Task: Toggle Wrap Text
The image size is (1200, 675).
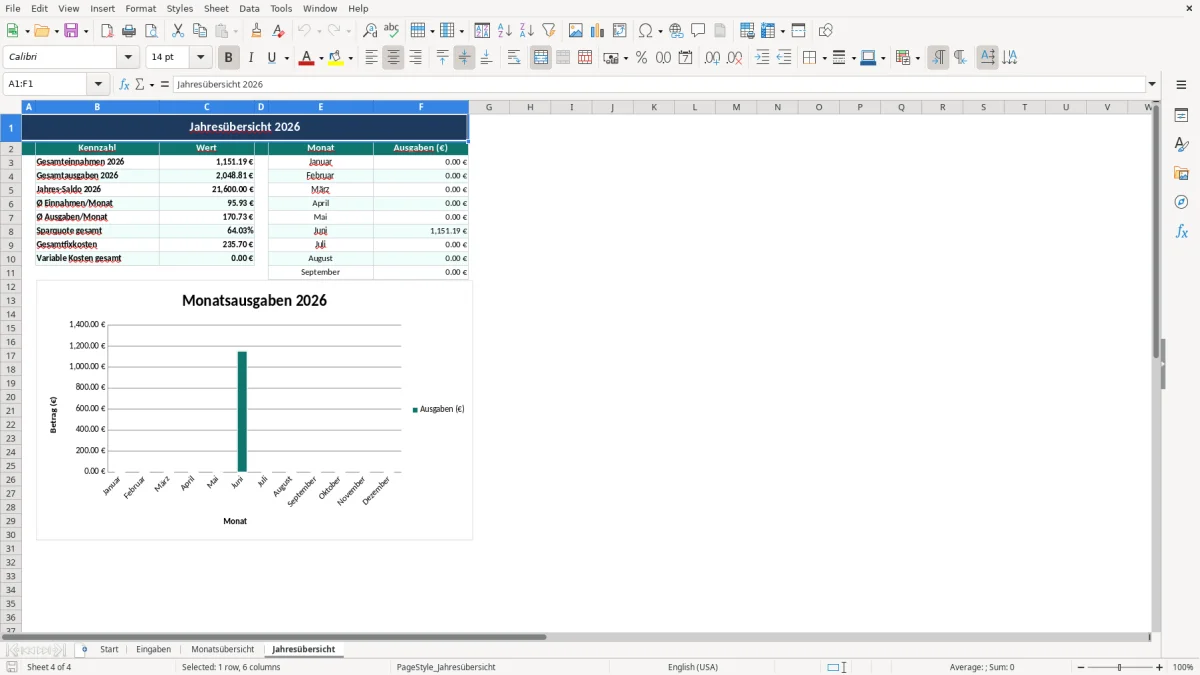Action: (x=514, y=58)
